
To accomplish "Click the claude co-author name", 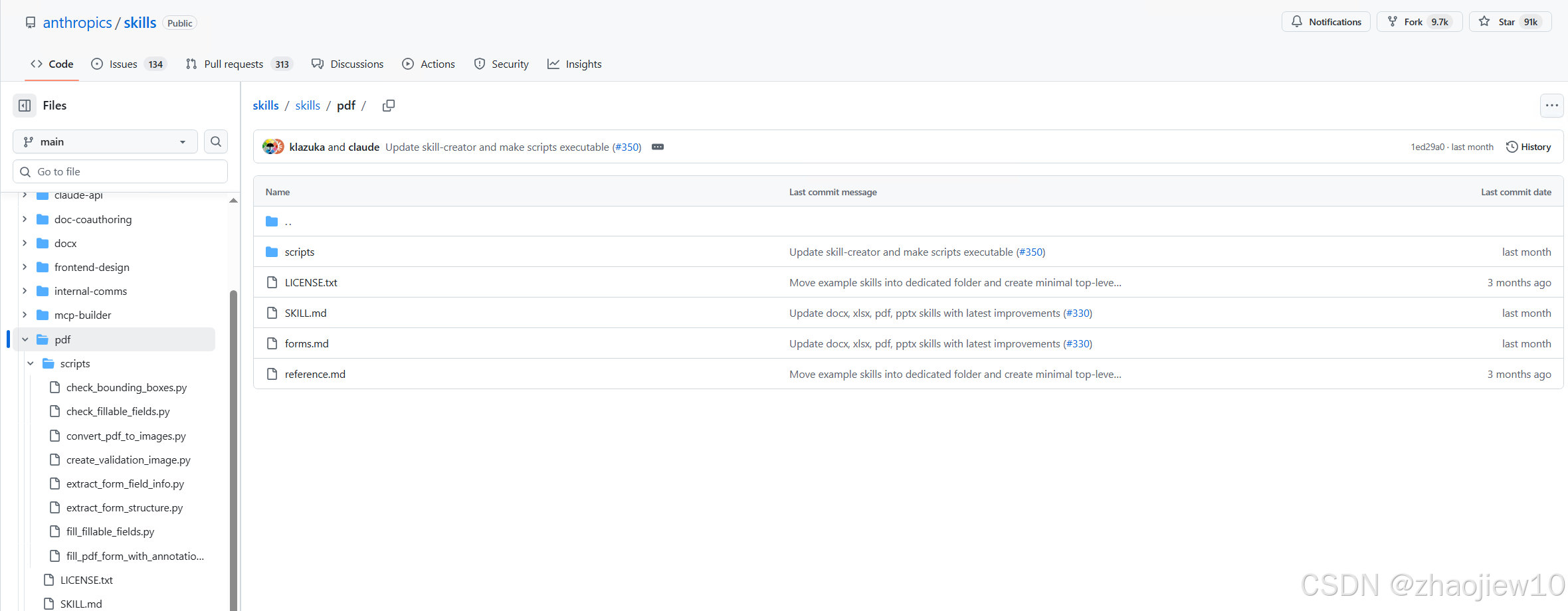I will click(x=364, y=147).
